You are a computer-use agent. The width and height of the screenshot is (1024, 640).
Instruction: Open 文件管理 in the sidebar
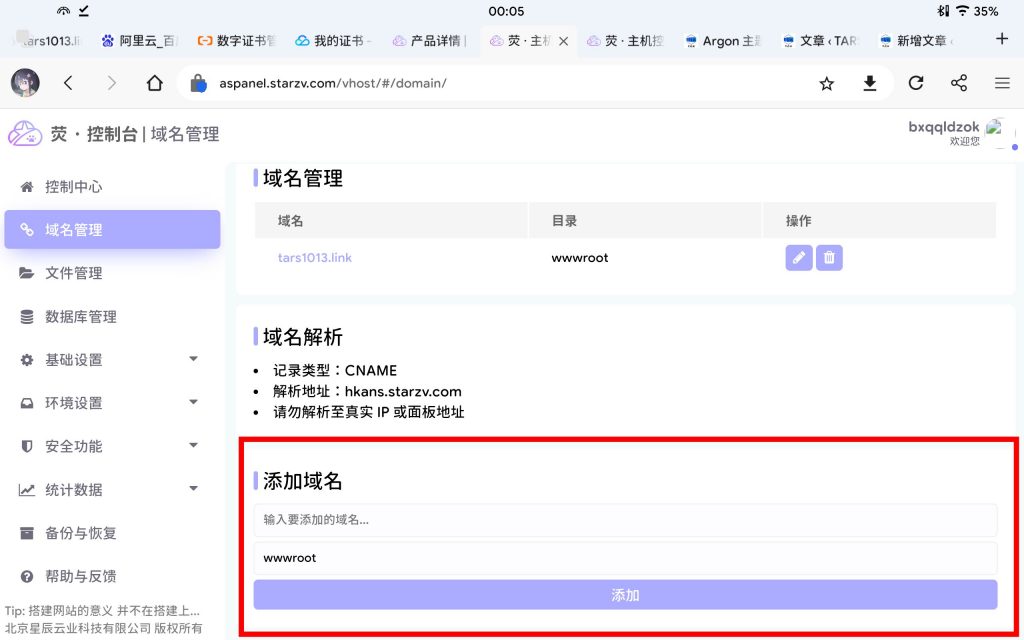(74, 273)
